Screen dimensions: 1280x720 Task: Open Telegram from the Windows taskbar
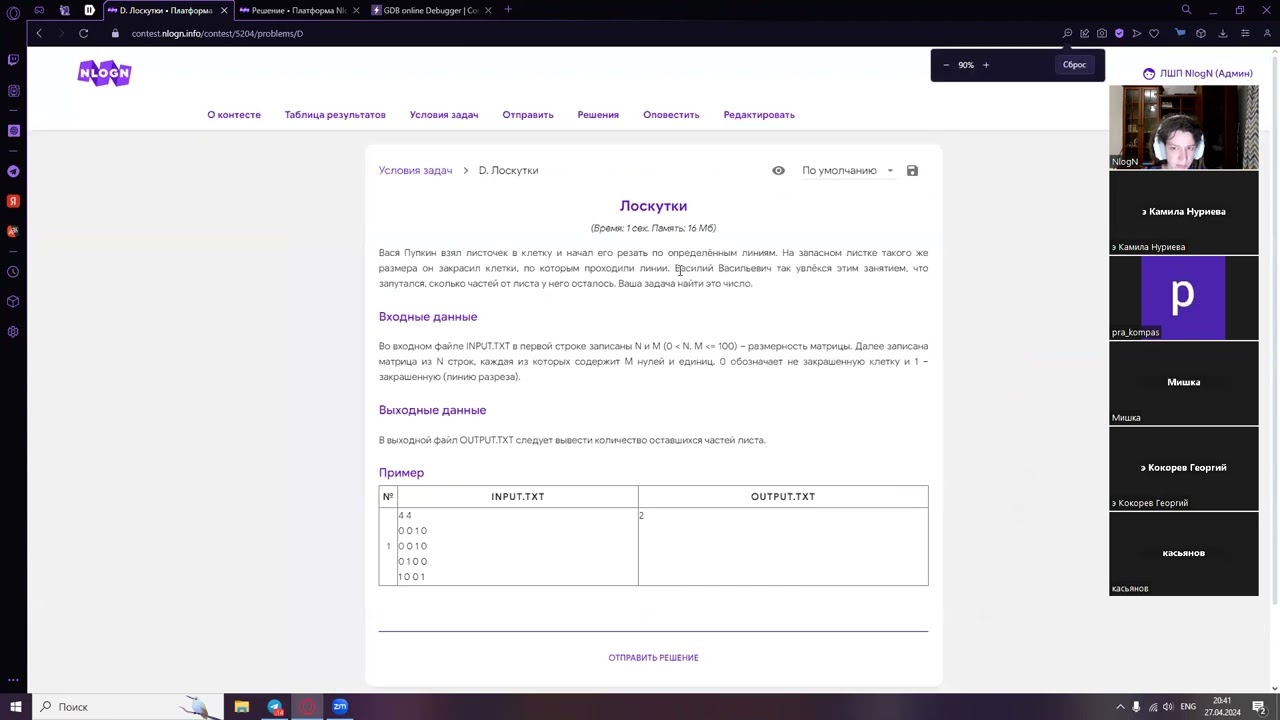coord(275,707)
